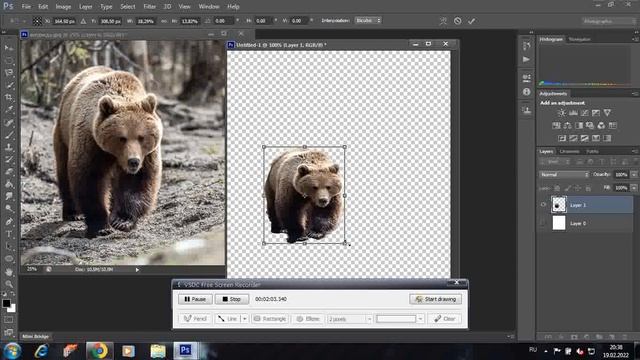Toggle lock all padlock icon
Image resolution: width=640 pixels, height=360 pixels.
tap(588, 188)
